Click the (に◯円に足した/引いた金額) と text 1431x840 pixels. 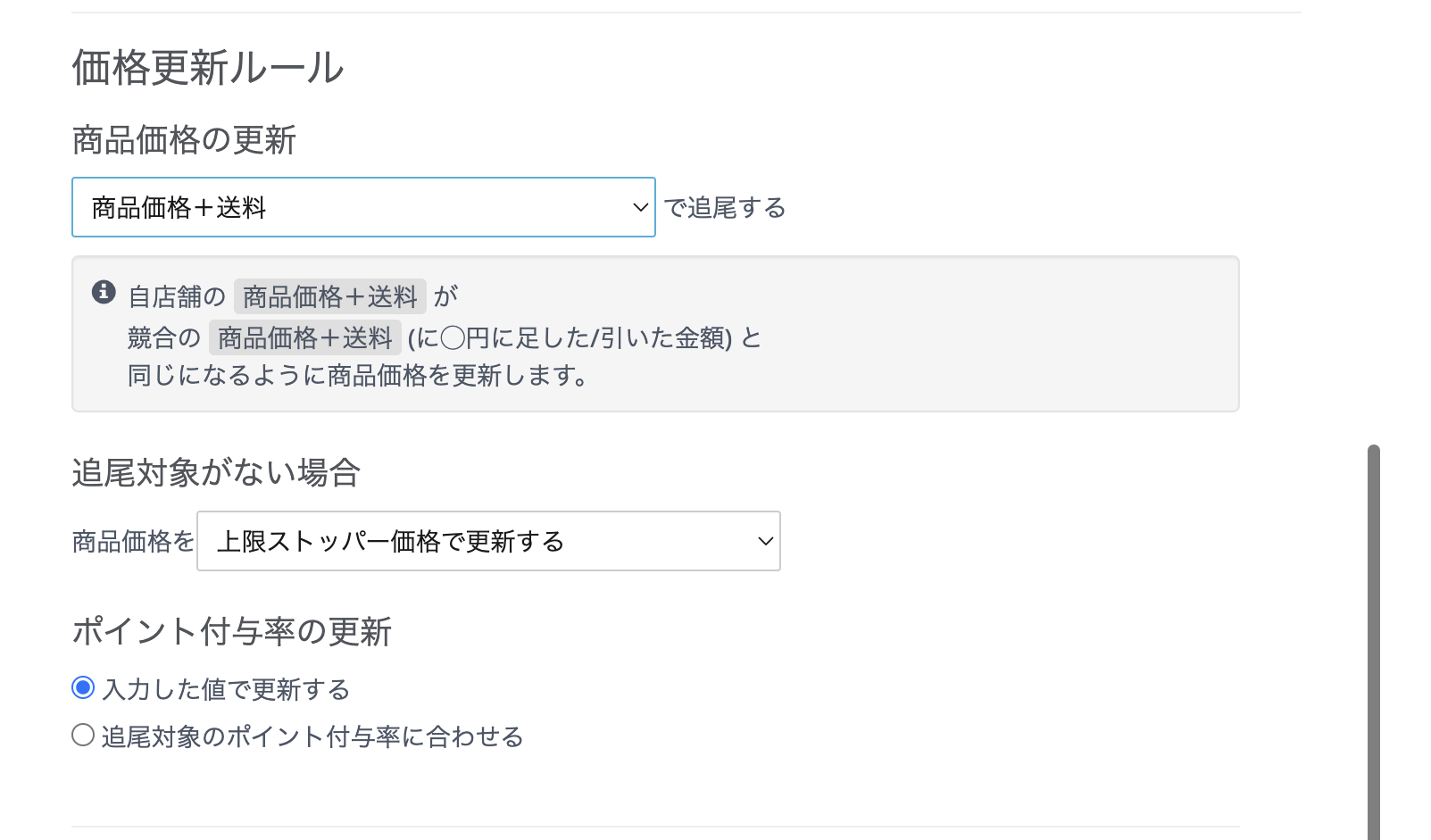(584, 338)
